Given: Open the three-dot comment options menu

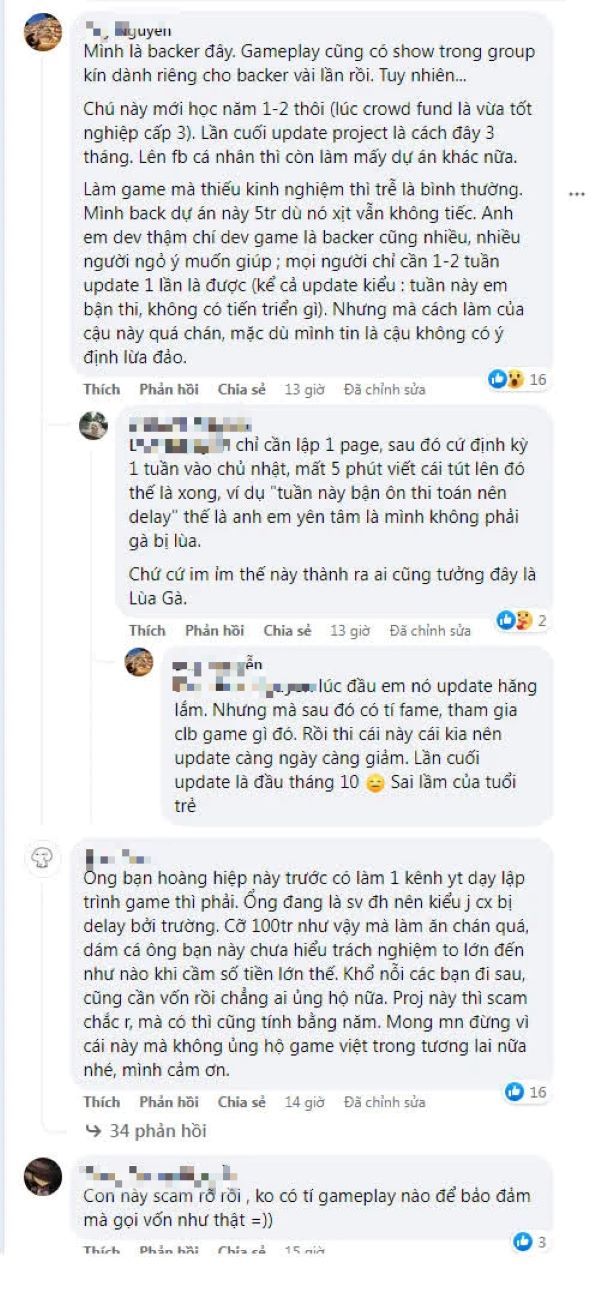Looking at the screenshot, I should pos(576,194).
